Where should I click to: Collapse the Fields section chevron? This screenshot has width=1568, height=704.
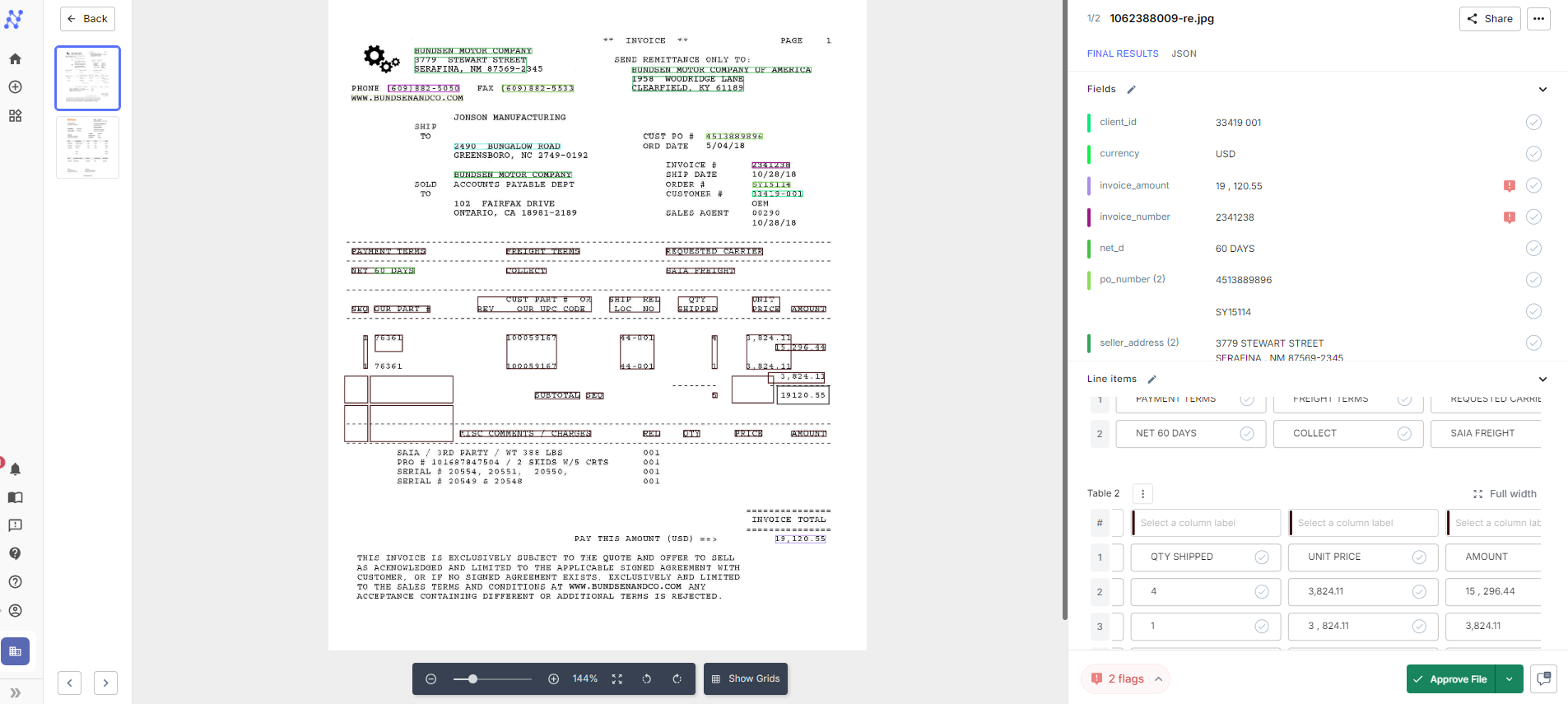tap(1542, 89)
